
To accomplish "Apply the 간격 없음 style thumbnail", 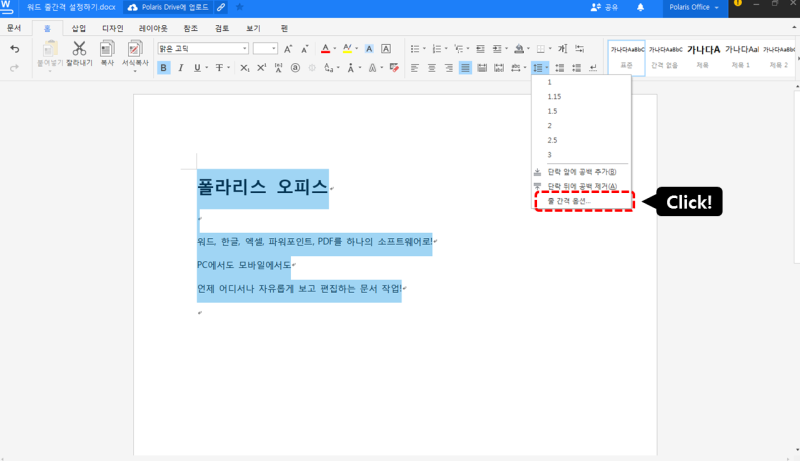I will click(665, 58).
